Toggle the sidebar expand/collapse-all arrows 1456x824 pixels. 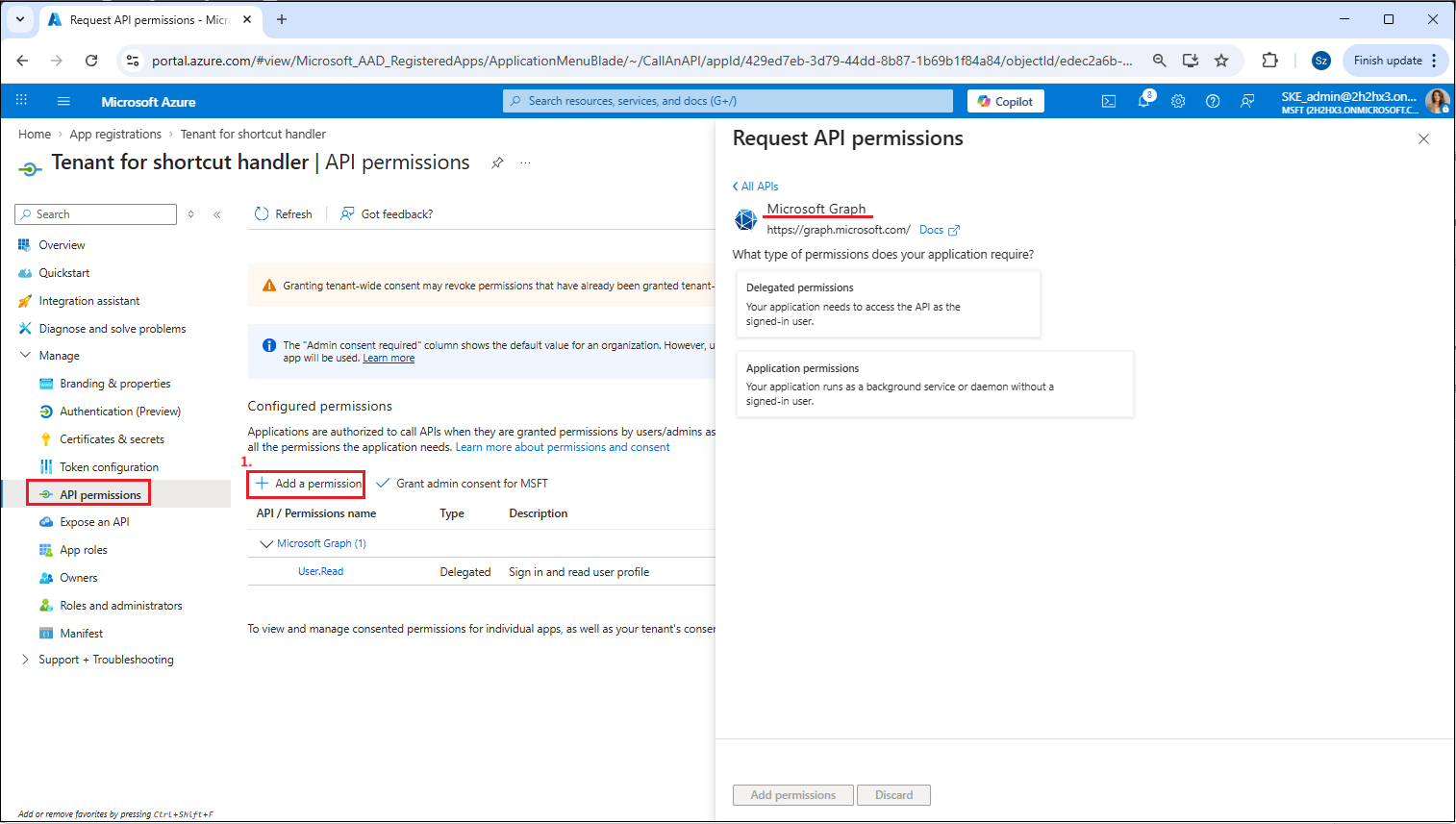point(191,214)
